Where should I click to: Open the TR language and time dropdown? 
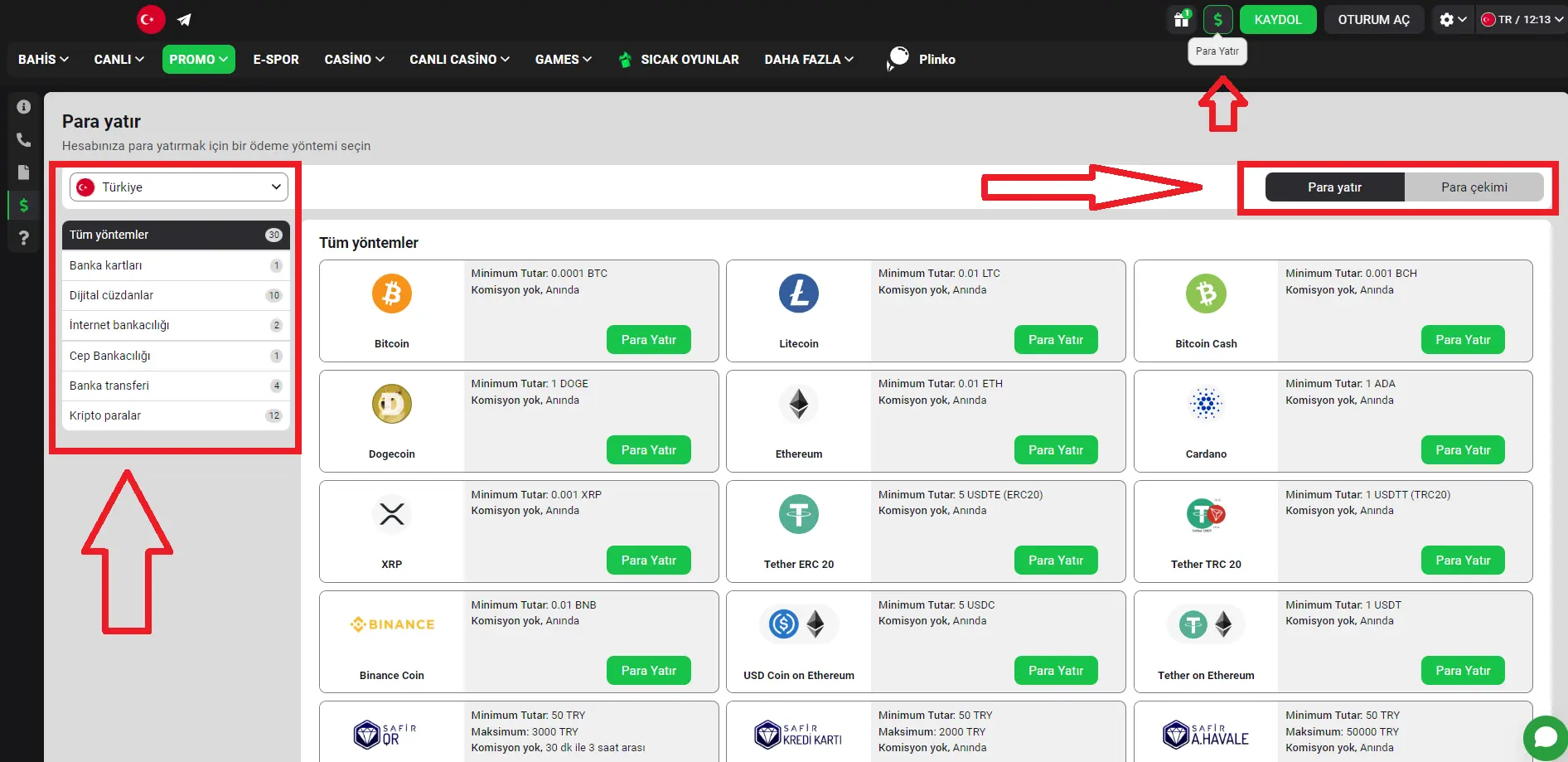[x=1522, y=20]
